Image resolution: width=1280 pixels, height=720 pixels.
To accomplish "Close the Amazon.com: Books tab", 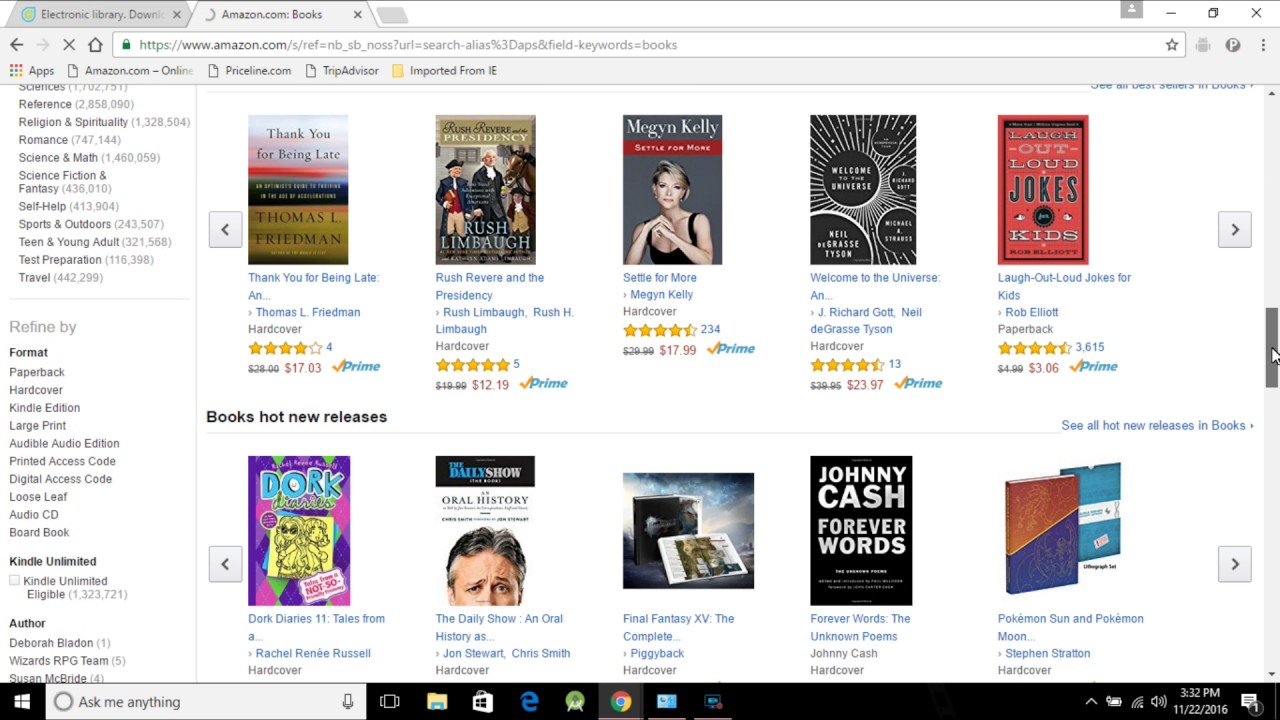I will pyautogui.click(x=357, y=15).
